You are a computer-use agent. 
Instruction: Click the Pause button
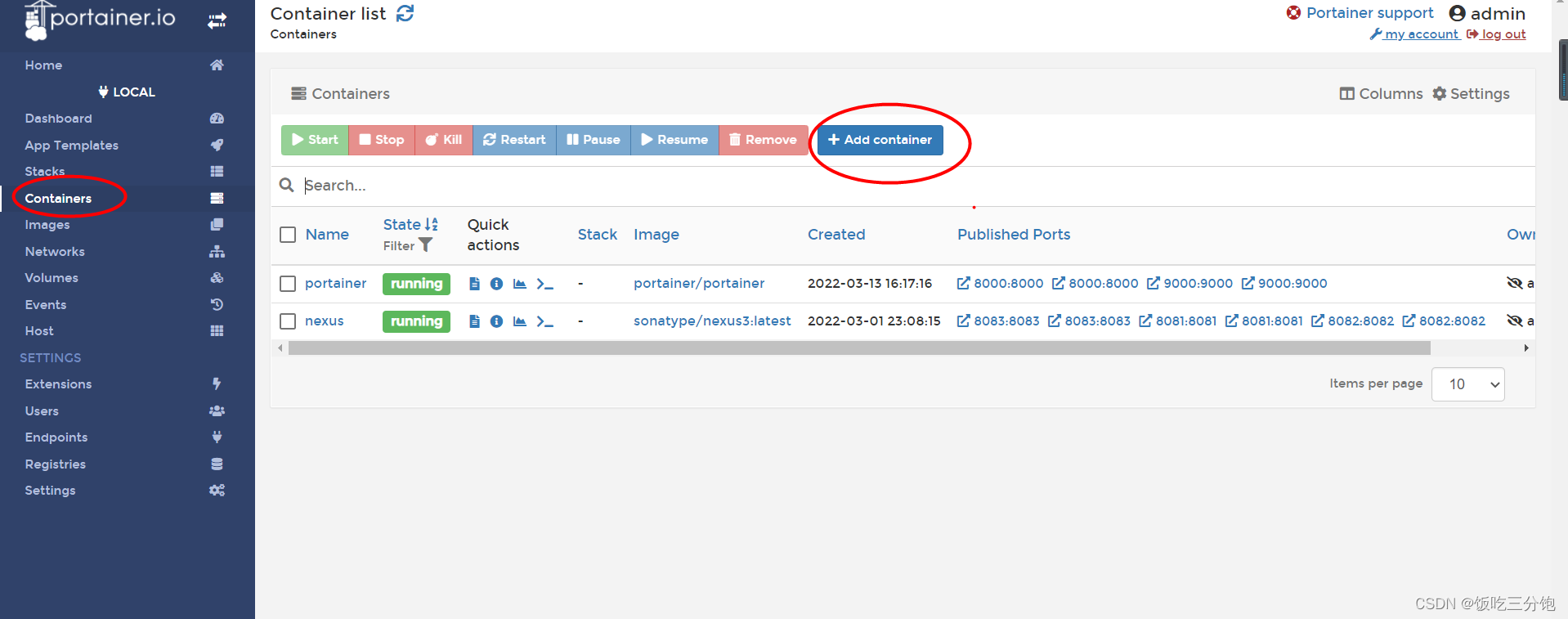pos(594,140)
